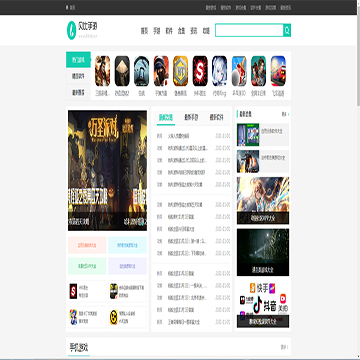Viewport: 360px width, 360px height.
Task: Click the home icon in the dark top bar
Action: [x=67, y=7]
